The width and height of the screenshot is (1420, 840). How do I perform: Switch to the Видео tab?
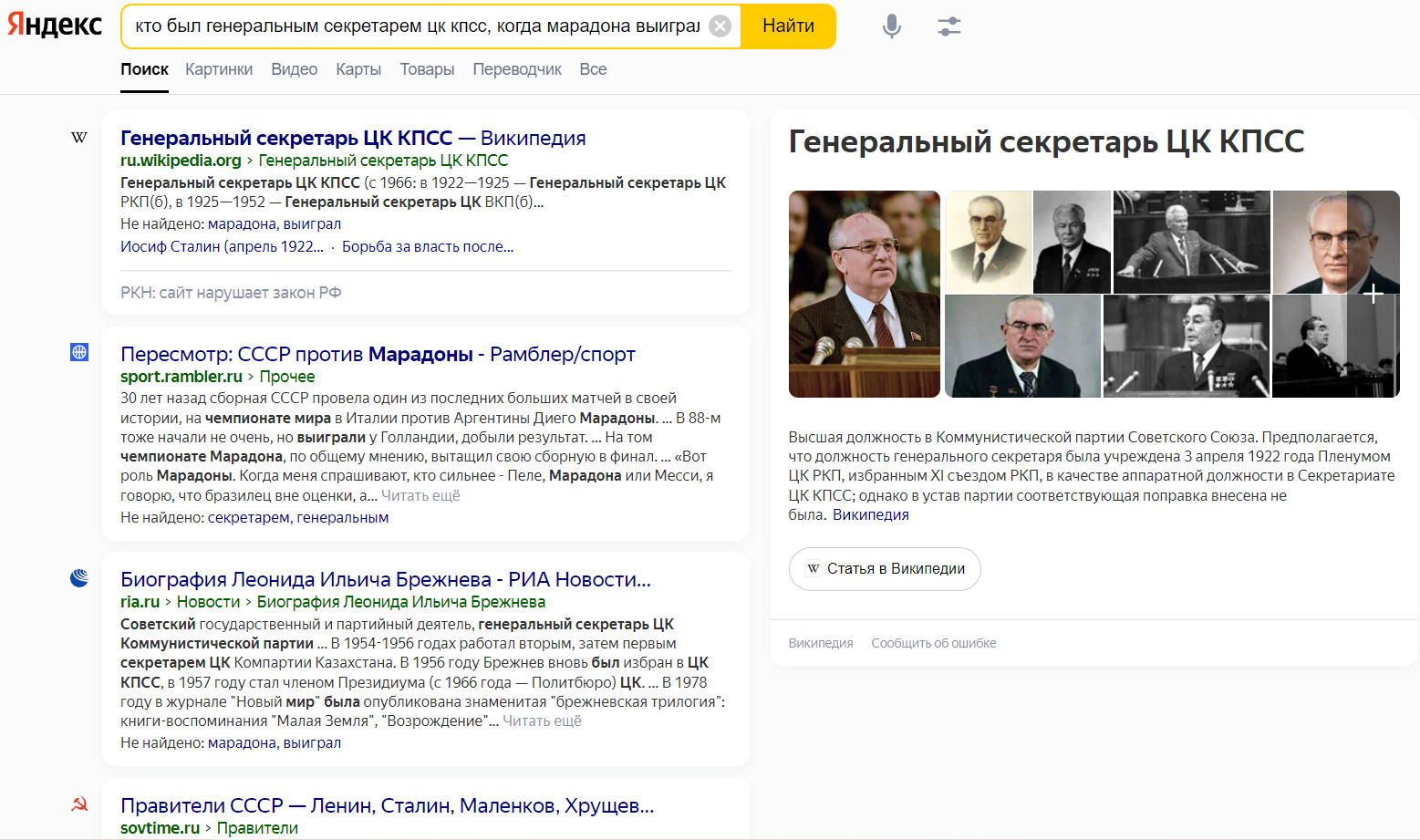[294, 69]
